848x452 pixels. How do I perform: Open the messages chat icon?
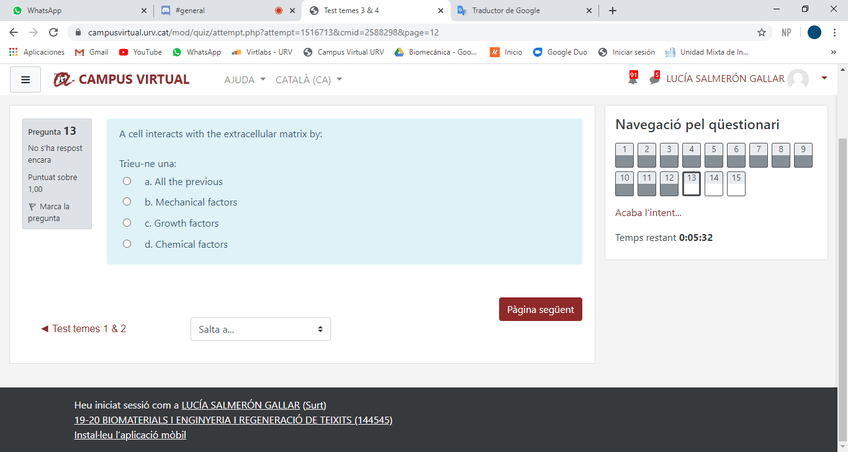[x=654, y=78]
